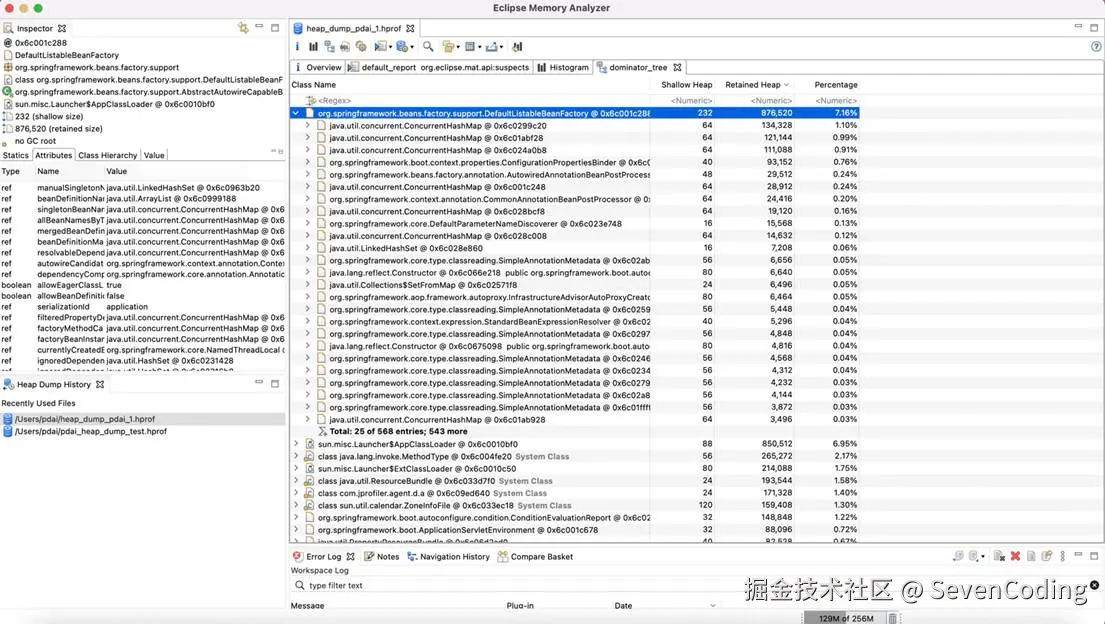Open export dropdown arrow
This screenshot has width=1105, height=624.
tap(501, 47)
